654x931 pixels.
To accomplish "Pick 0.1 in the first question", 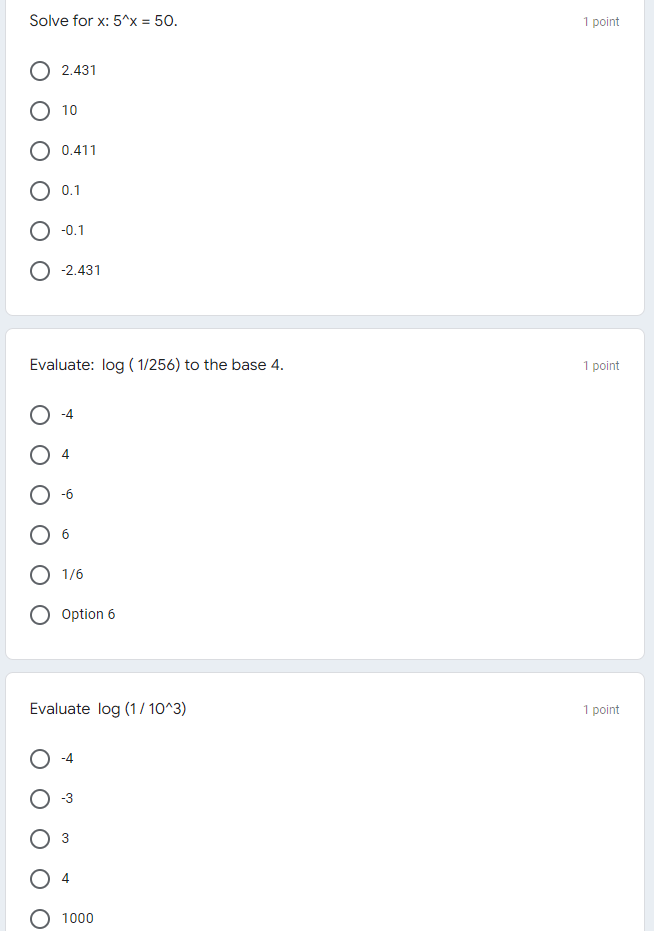I will (40, 190).
